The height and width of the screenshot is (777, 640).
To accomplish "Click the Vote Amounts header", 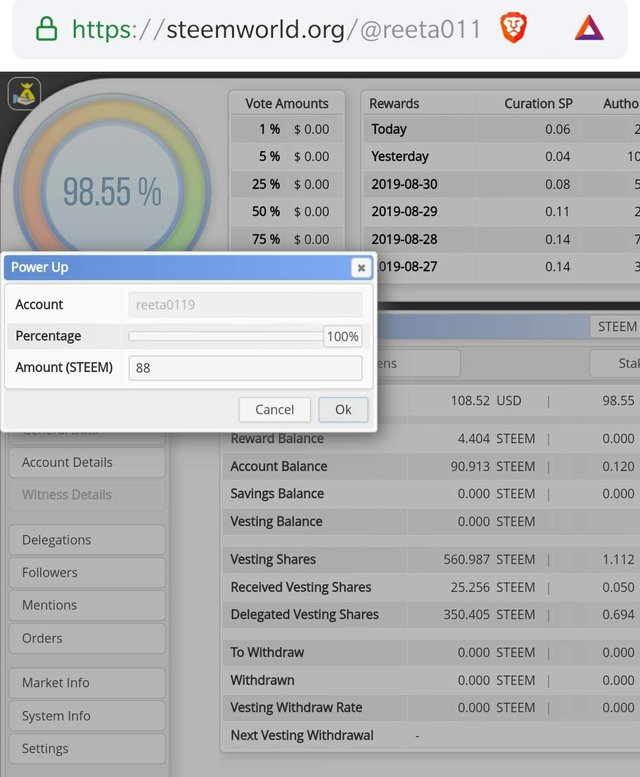I will point(287,104).
